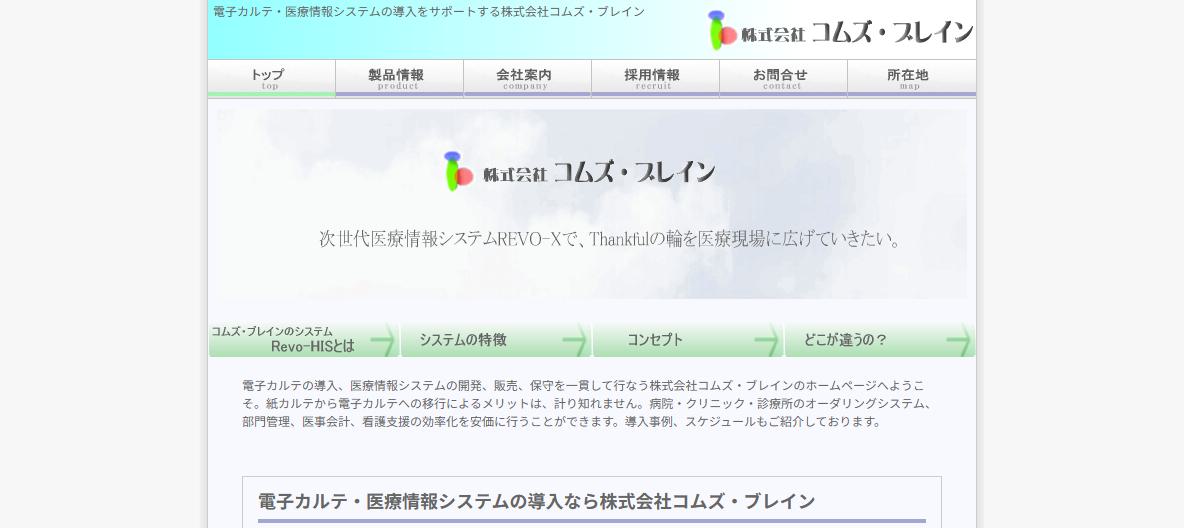Click the introduction paragraph starting 電子カルテの導入
Image resolution: width=1184 pixels, height=528 pixels.
click(x=587, y=403)
